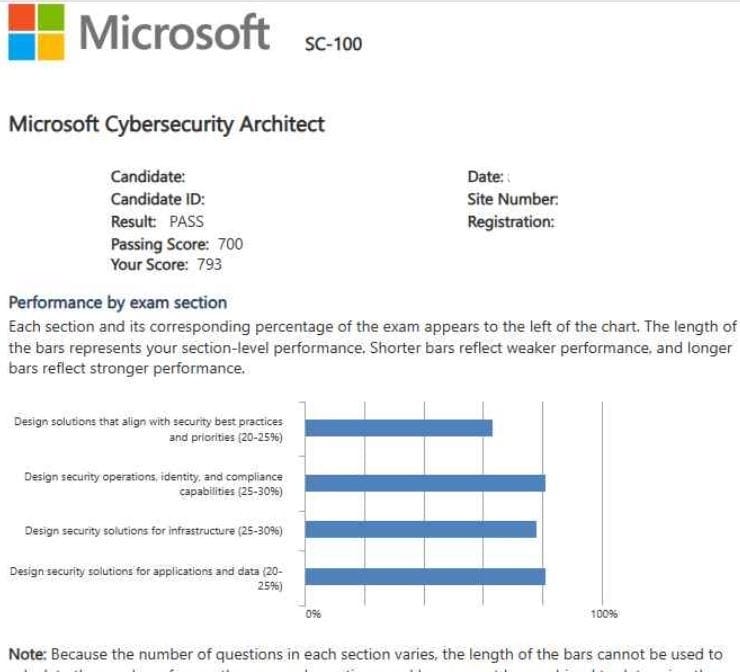Viewport: 740px width, 672px height.
Task: Click the applications and data bar
Action: pyautogui.click(x=425, y=576)
